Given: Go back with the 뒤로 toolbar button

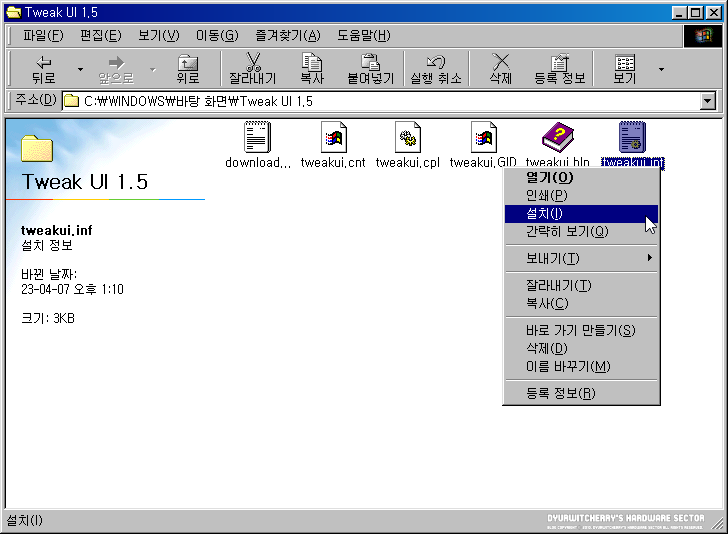Looking at the screenshot, I should point(44,69).
